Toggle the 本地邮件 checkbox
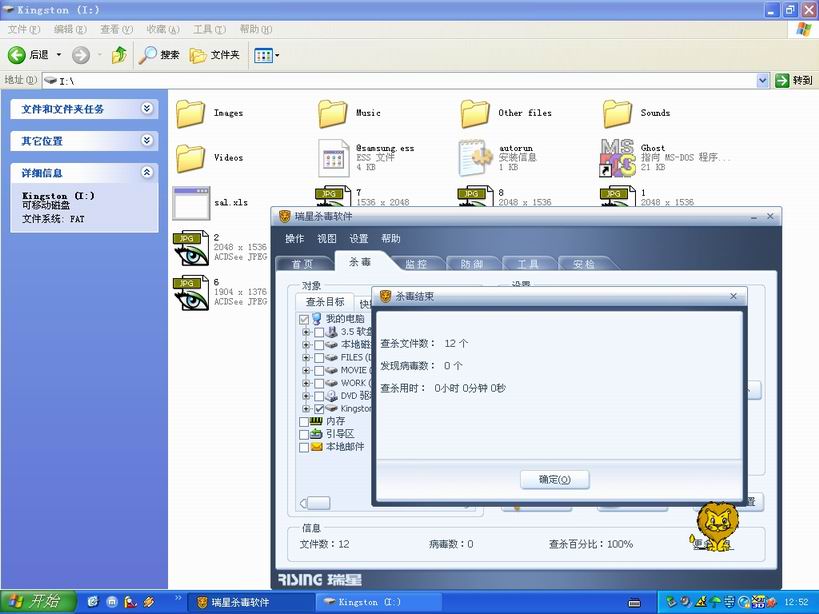Screen dimensions: 819x614 [x=304, y=447]
